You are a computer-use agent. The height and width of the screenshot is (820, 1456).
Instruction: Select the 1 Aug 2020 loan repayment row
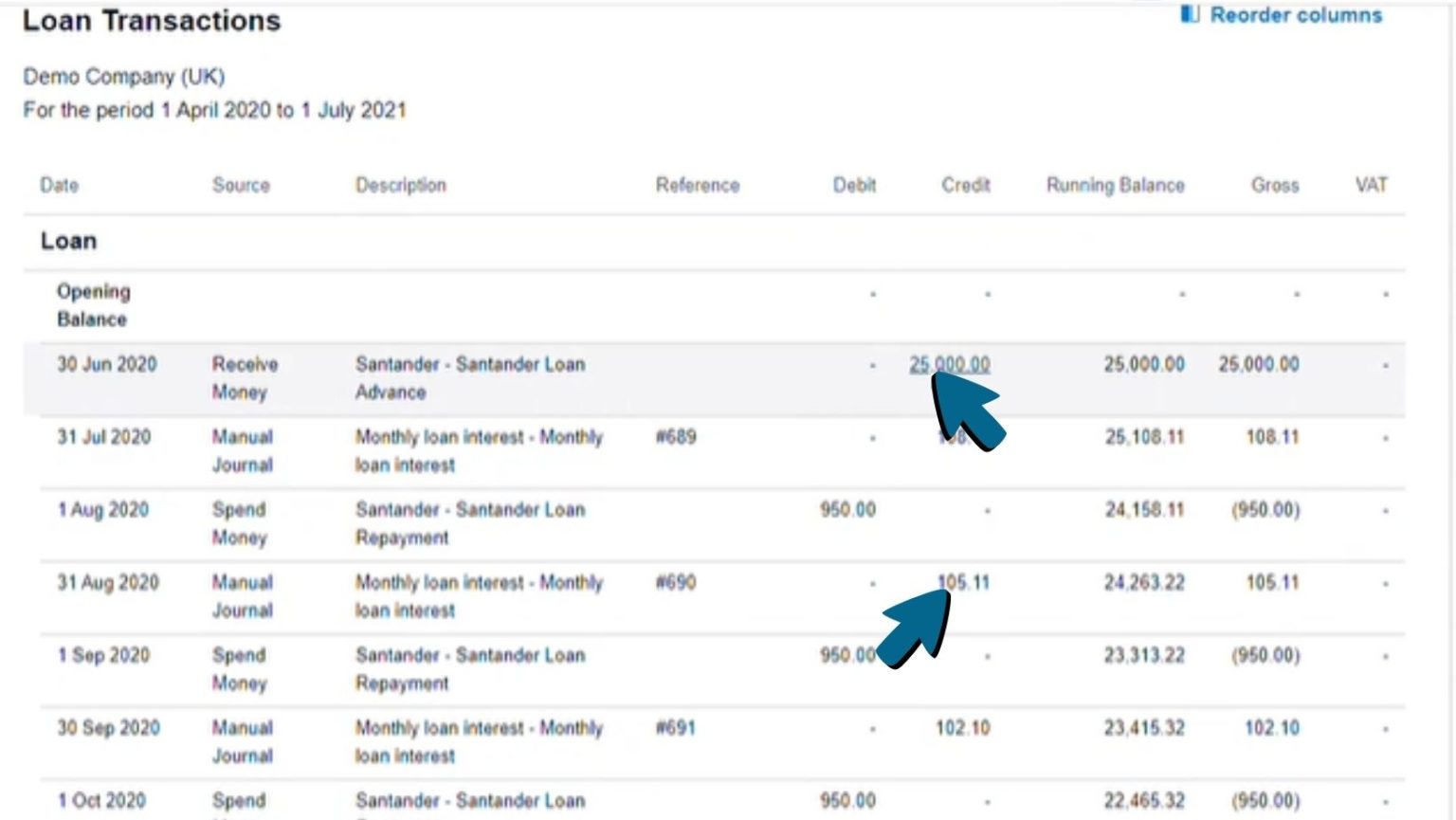(x=469, y=523)
